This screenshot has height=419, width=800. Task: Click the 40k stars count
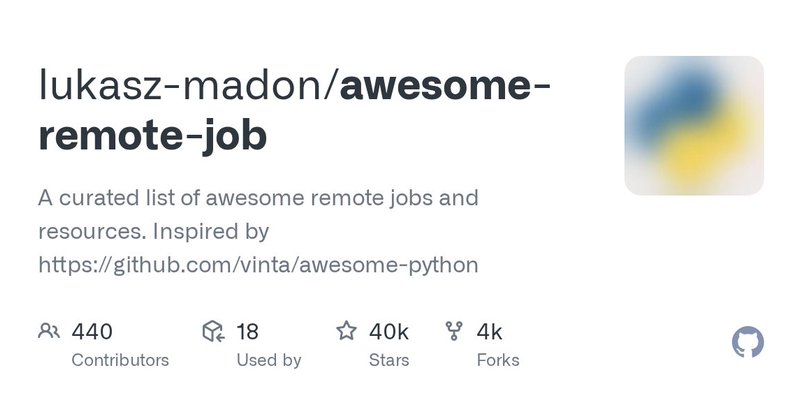[x=389, y=332]
